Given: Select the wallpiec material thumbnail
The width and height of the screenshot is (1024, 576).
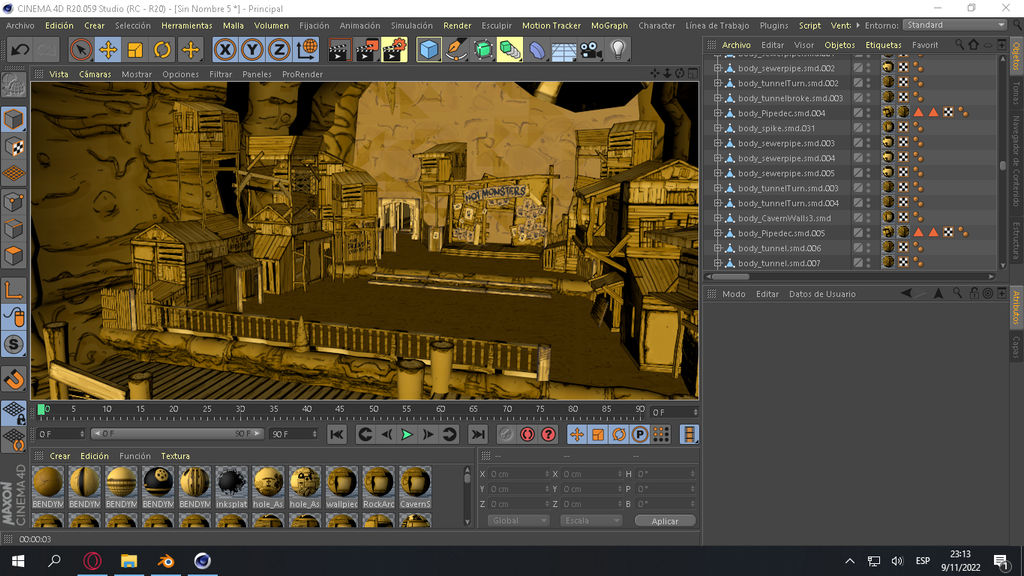Looking at the screenshot, I should [342, 487].
